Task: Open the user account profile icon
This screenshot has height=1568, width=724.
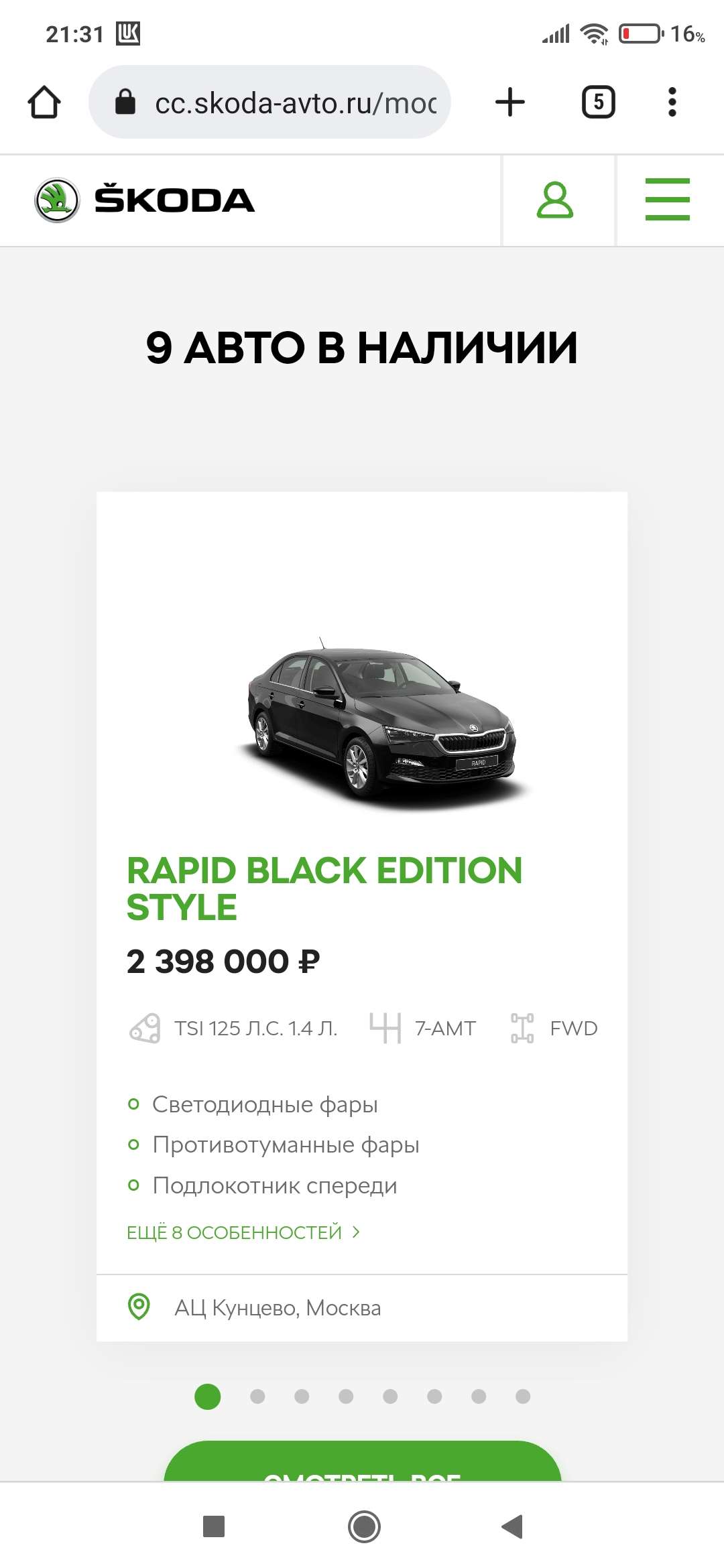Action: (555, 200)
